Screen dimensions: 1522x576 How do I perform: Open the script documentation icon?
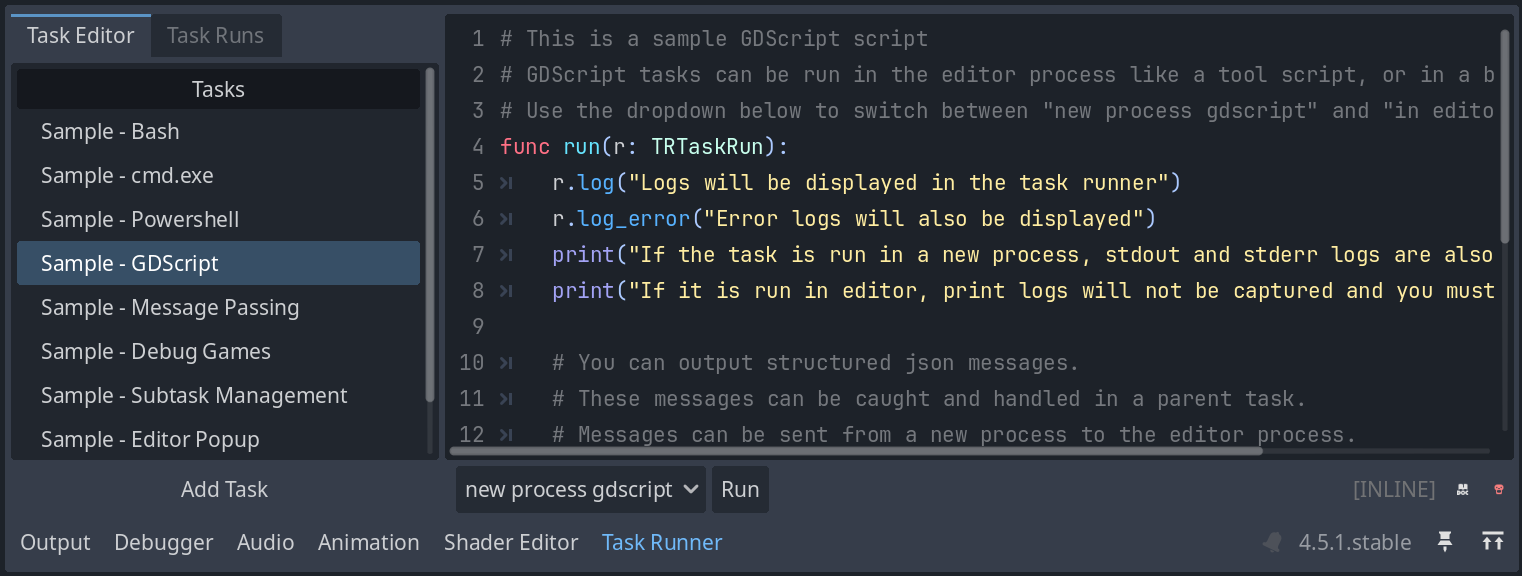[1462, 489]
